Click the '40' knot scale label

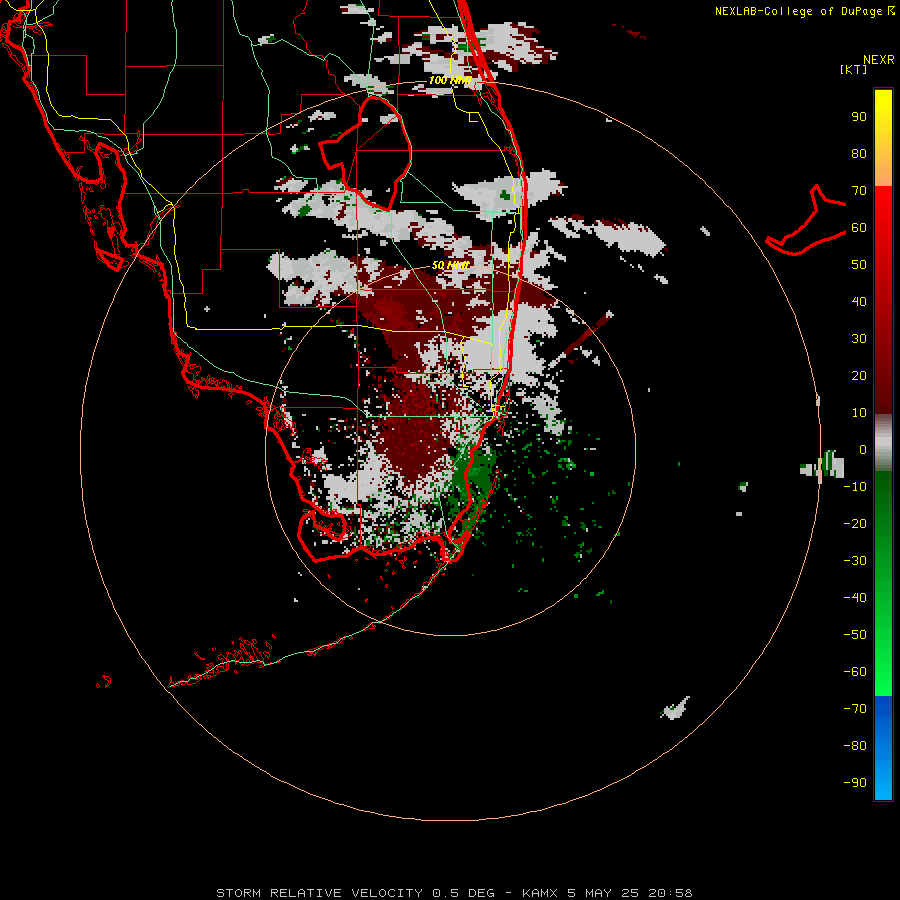point(859,302)
